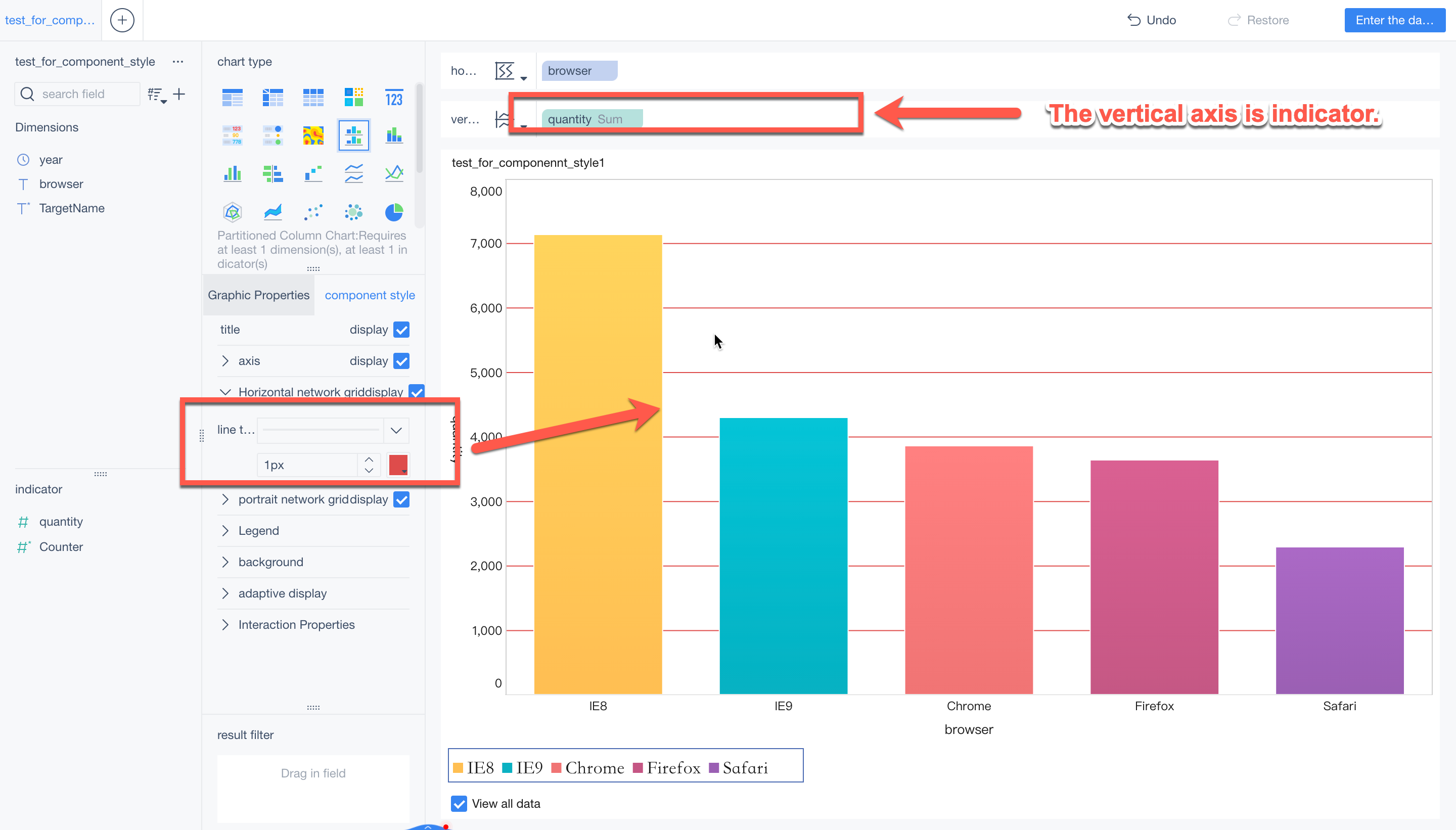The height and width of the screenshot is (830, 1456).
Task: Click the Undo button
Action: click(1152, 20)
